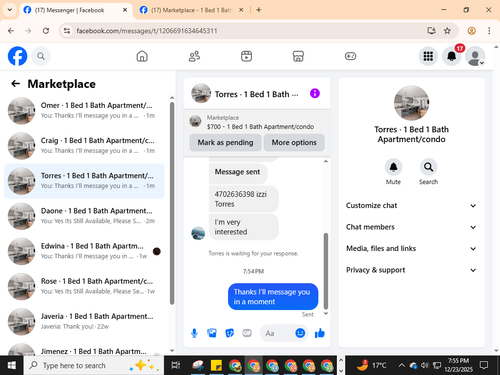Screen dimensions: 500x375
Task: Open the Facebook home logo
Action: click(x=17, y=56)
